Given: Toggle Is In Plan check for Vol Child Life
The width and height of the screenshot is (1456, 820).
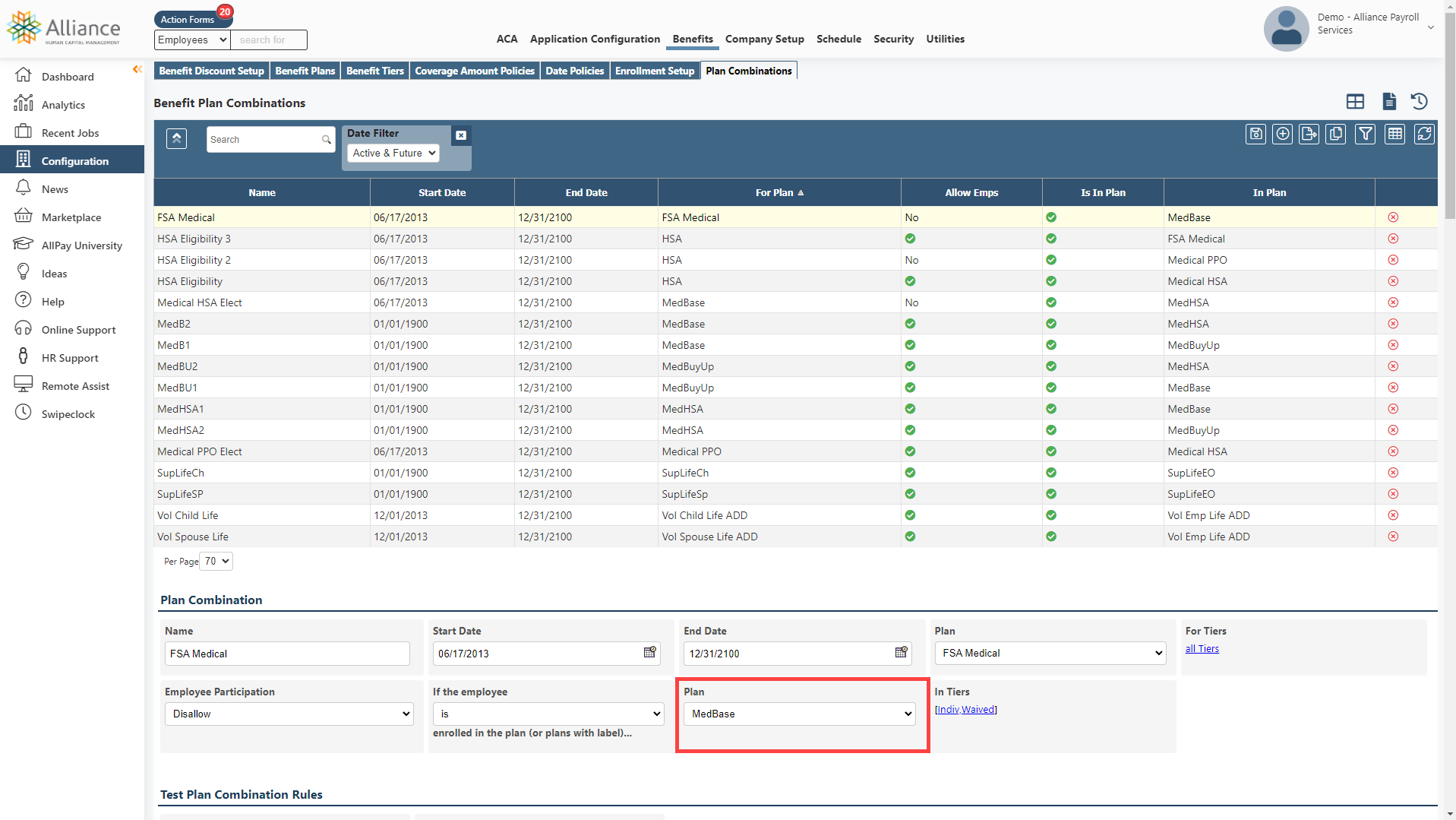Looking at the screenshot, I should [1051, 515].
